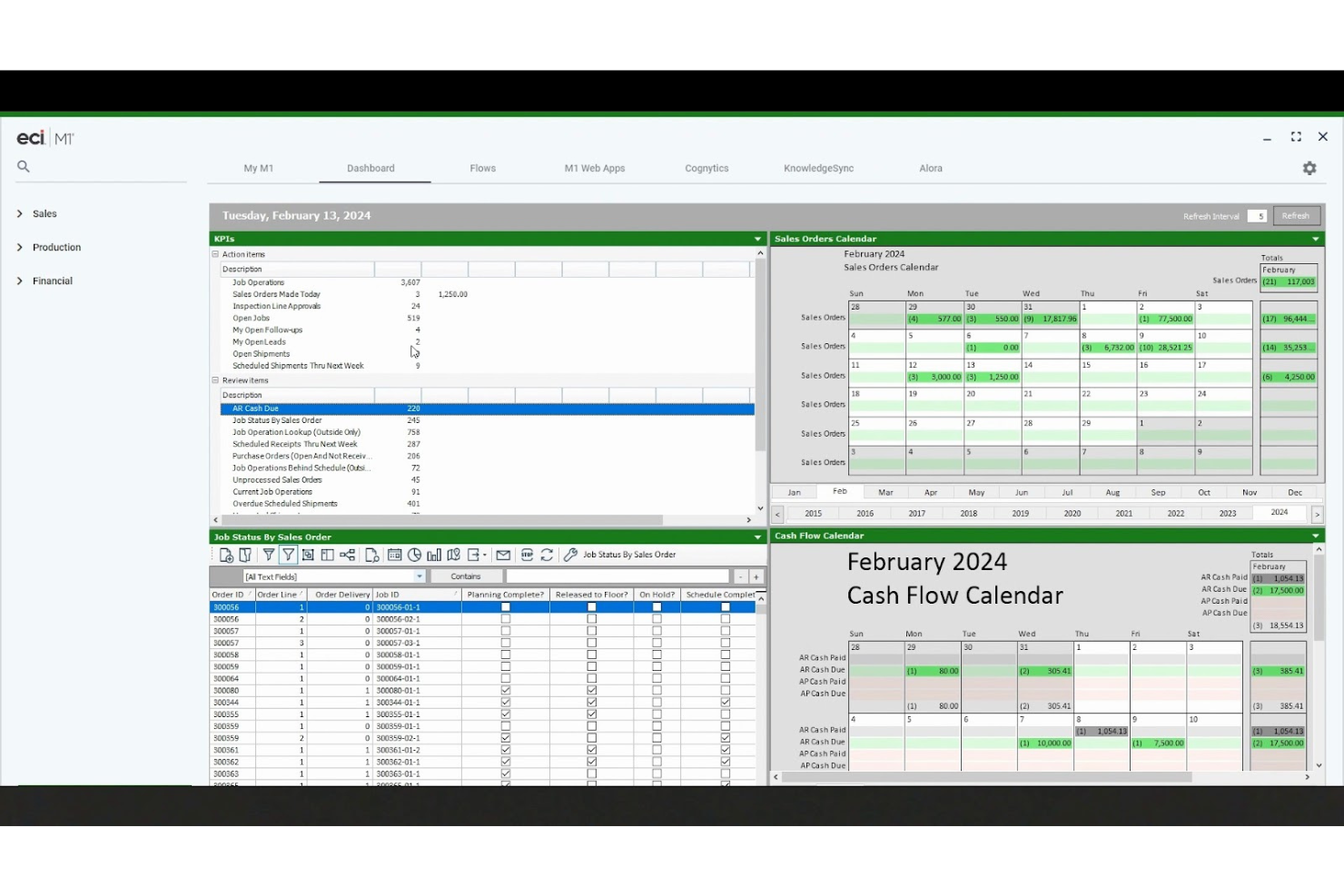The image size is (1344, 896).
Task: Open the KnowledgeSync tab
Action: click(x=818, y=168)
